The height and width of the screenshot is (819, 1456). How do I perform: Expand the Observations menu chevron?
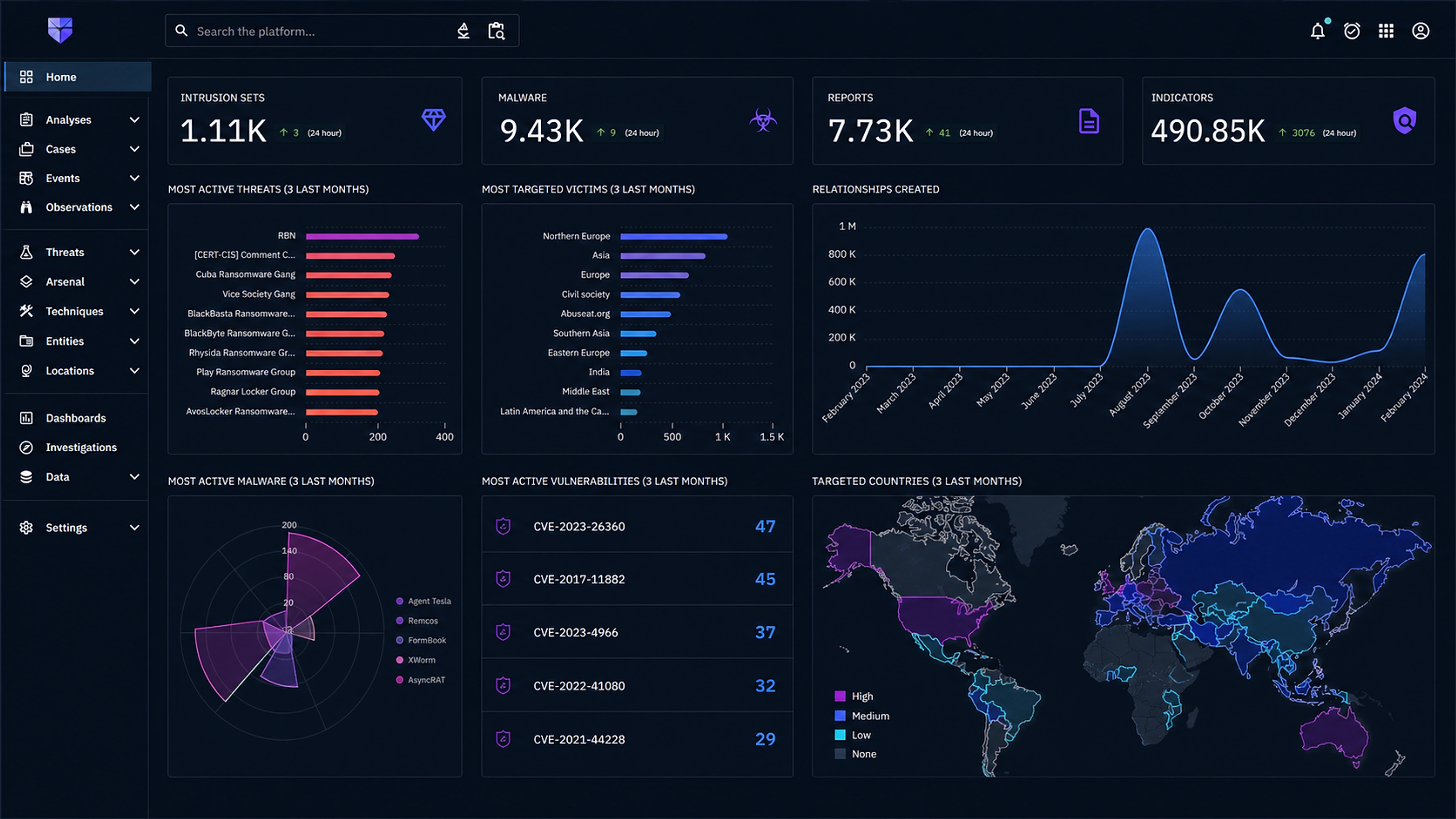pos(135,207)
